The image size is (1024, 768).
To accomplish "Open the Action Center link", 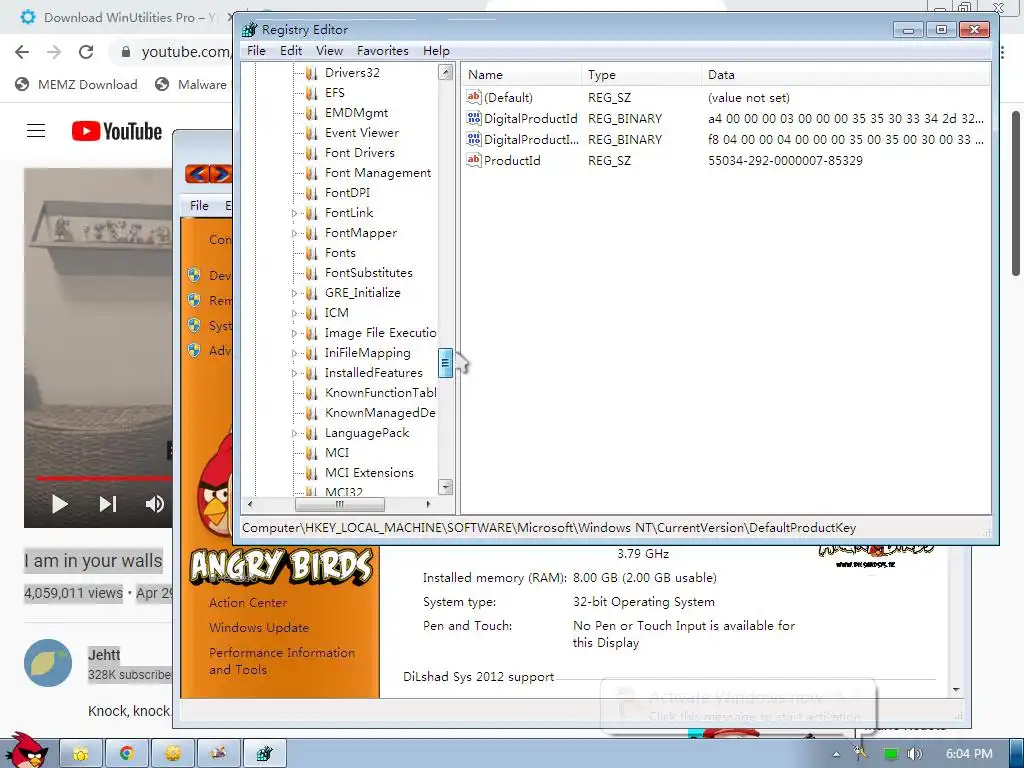I will pos(248,603).
